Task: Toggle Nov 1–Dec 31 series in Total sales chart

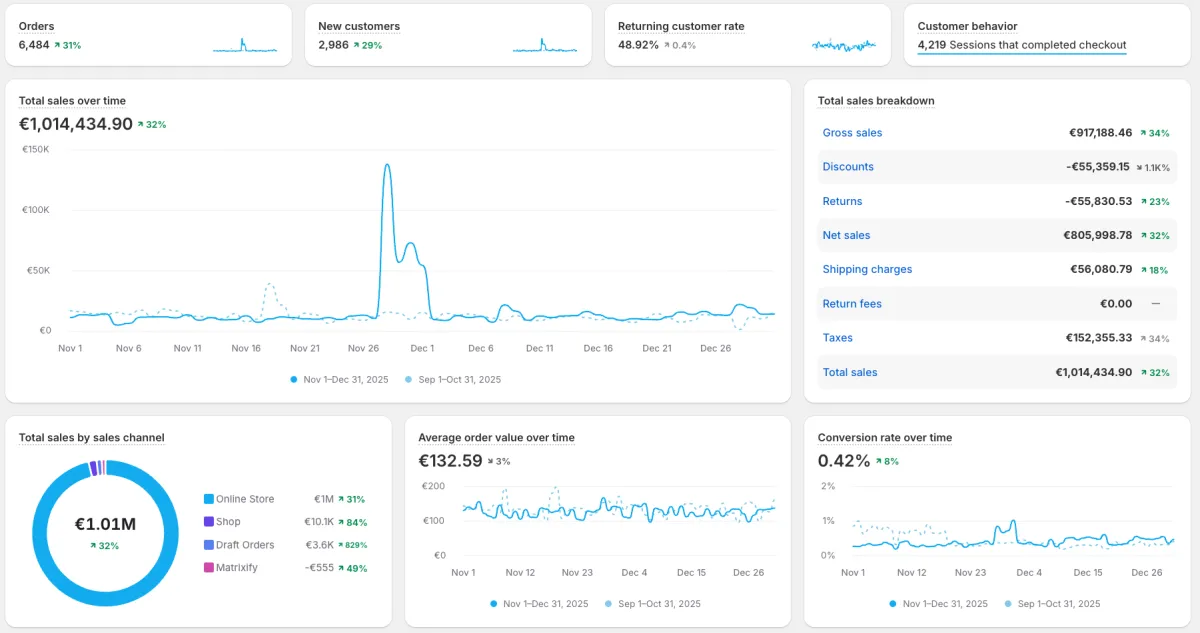Action: tap(338, 380)
